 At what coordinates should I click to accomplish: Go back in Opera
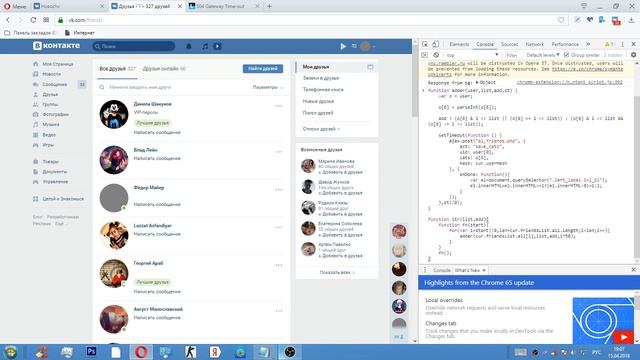coord(8,20)
